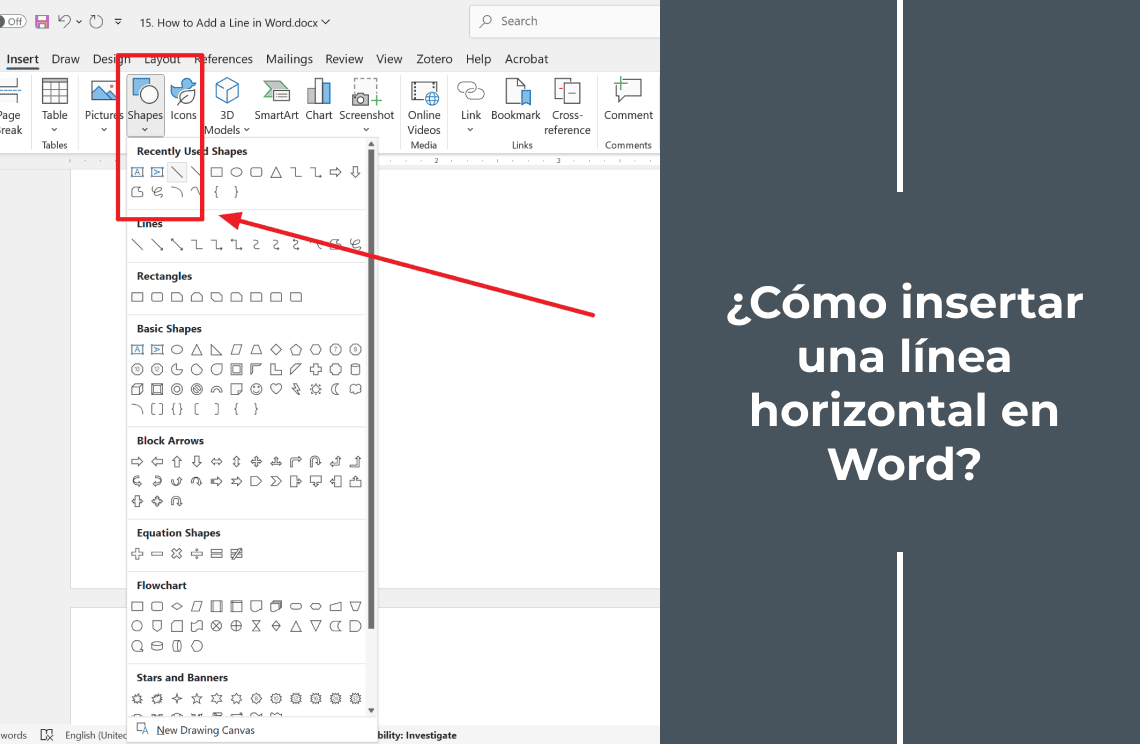Screen dimensions: 1140x744
Task: Click the Save icon in title bar
Action: (42, 22)
